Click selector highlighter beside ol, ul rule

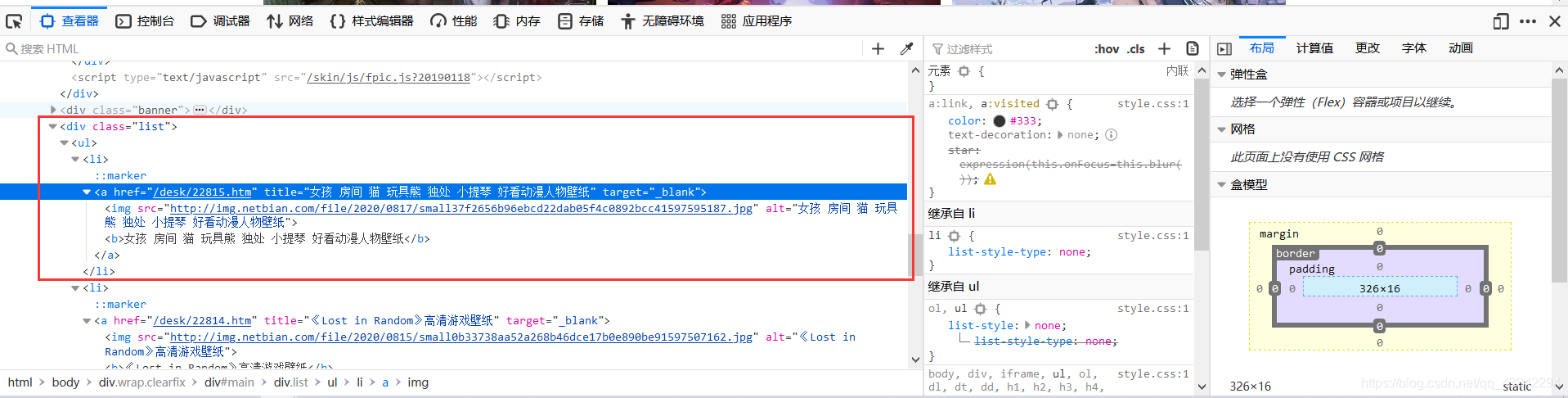980,309
